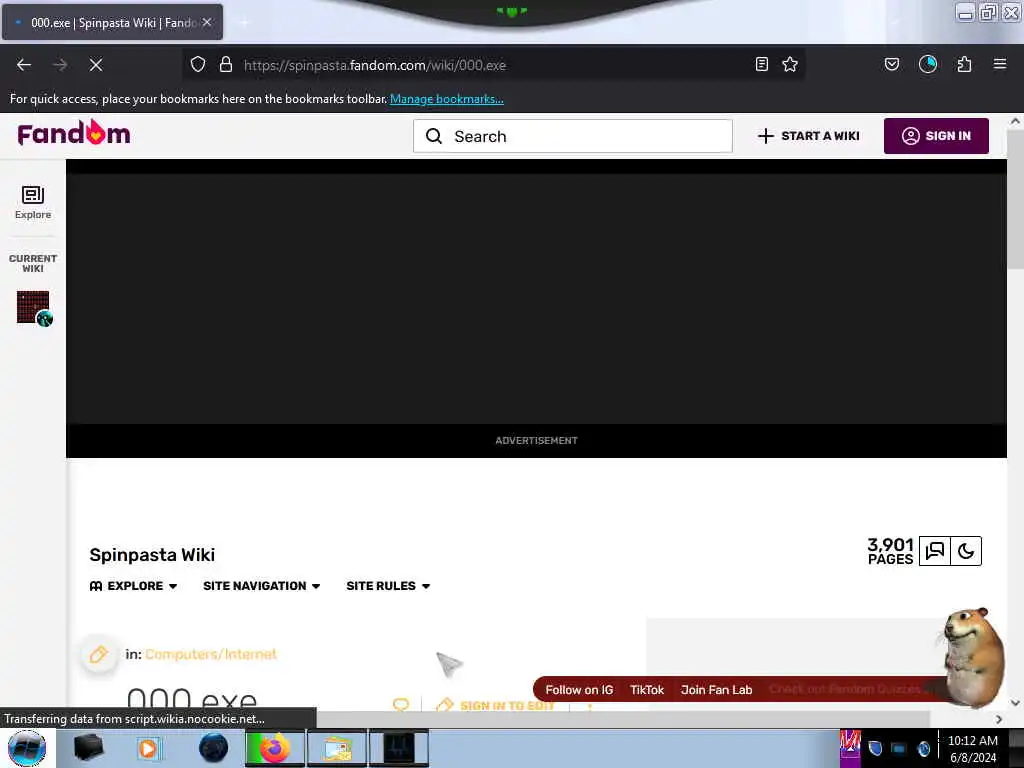Open the article comments bubble icon

(401, 704)
